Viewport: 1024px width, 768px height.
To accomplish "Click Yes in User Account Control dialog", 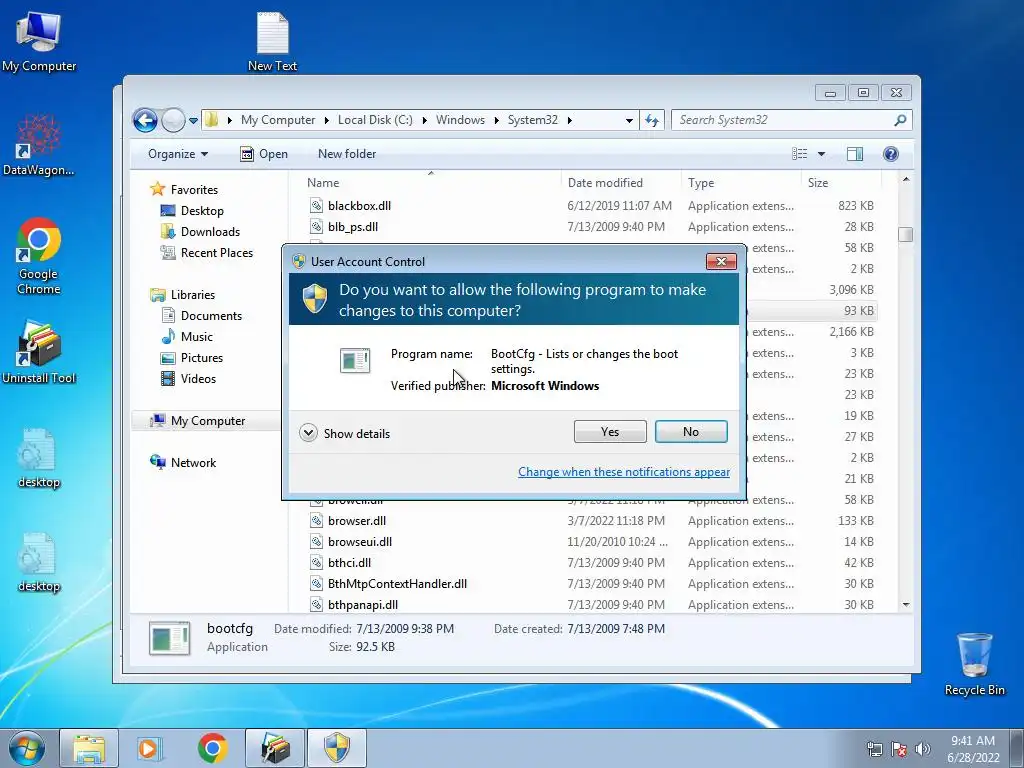I will point(610,432).
